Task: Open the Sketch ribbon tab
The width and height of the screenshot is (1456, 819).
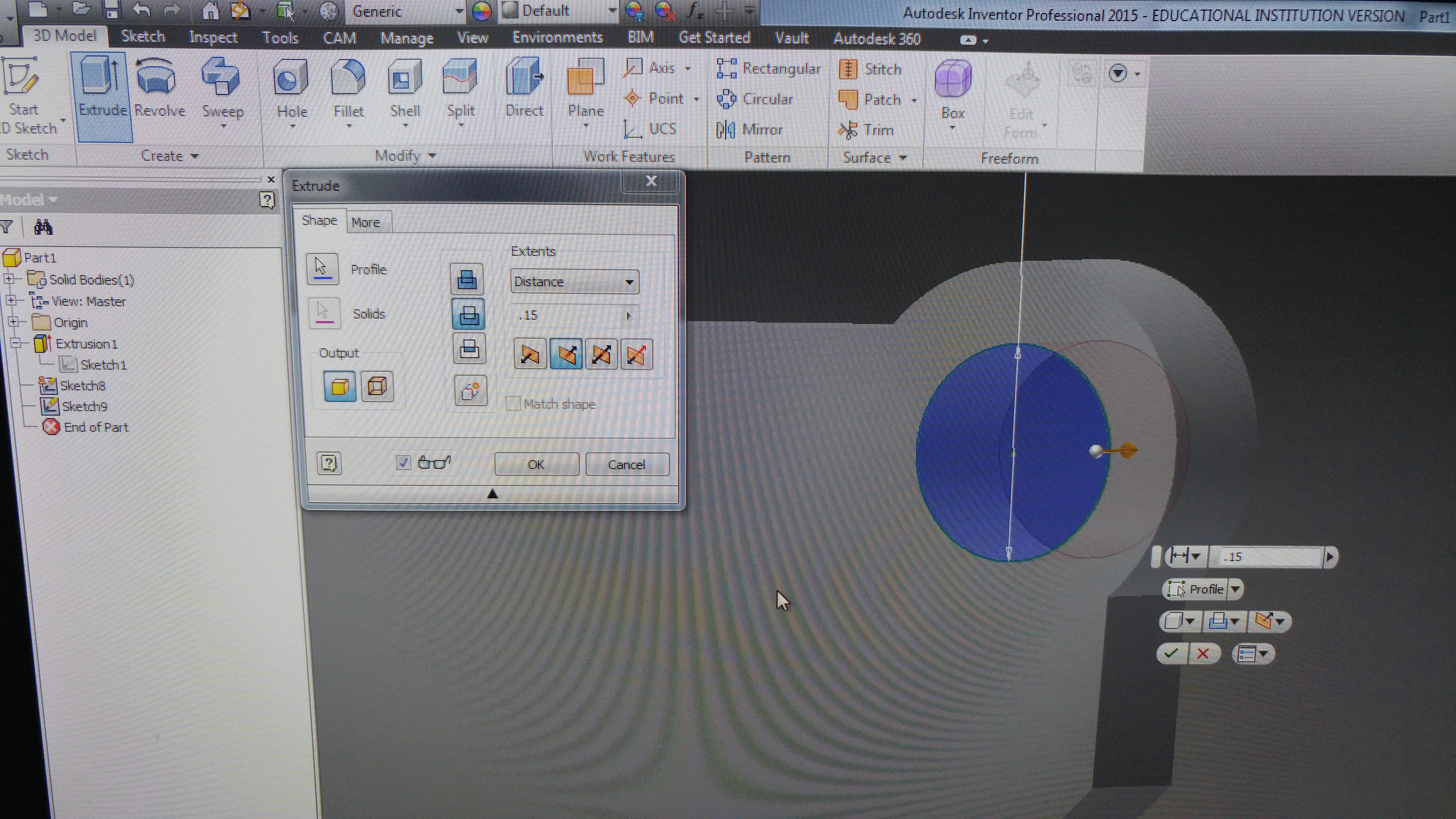Action: pos(143,37)
